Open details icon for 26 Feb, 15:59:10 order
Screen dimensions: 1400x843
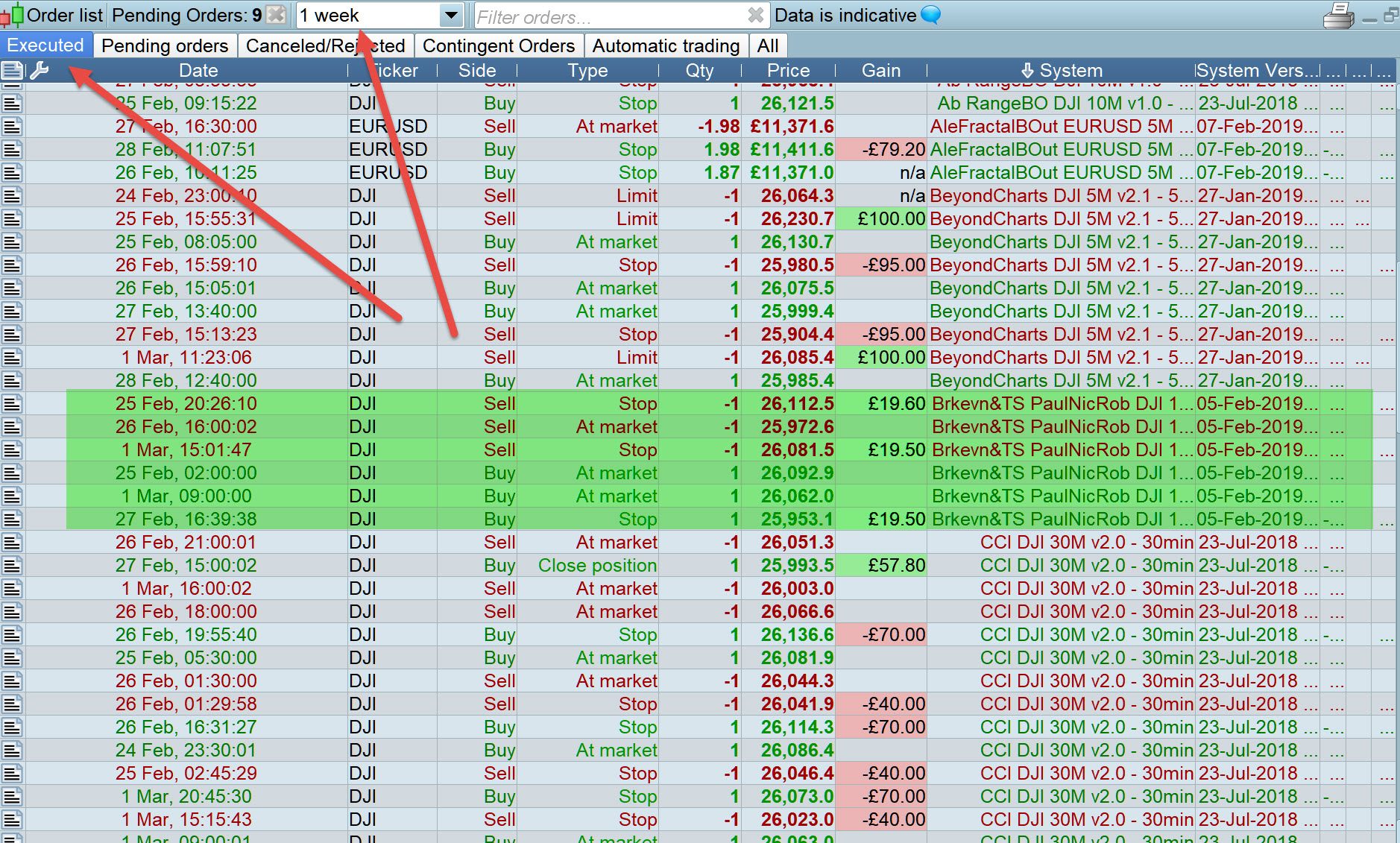click(x=12, y=265)
